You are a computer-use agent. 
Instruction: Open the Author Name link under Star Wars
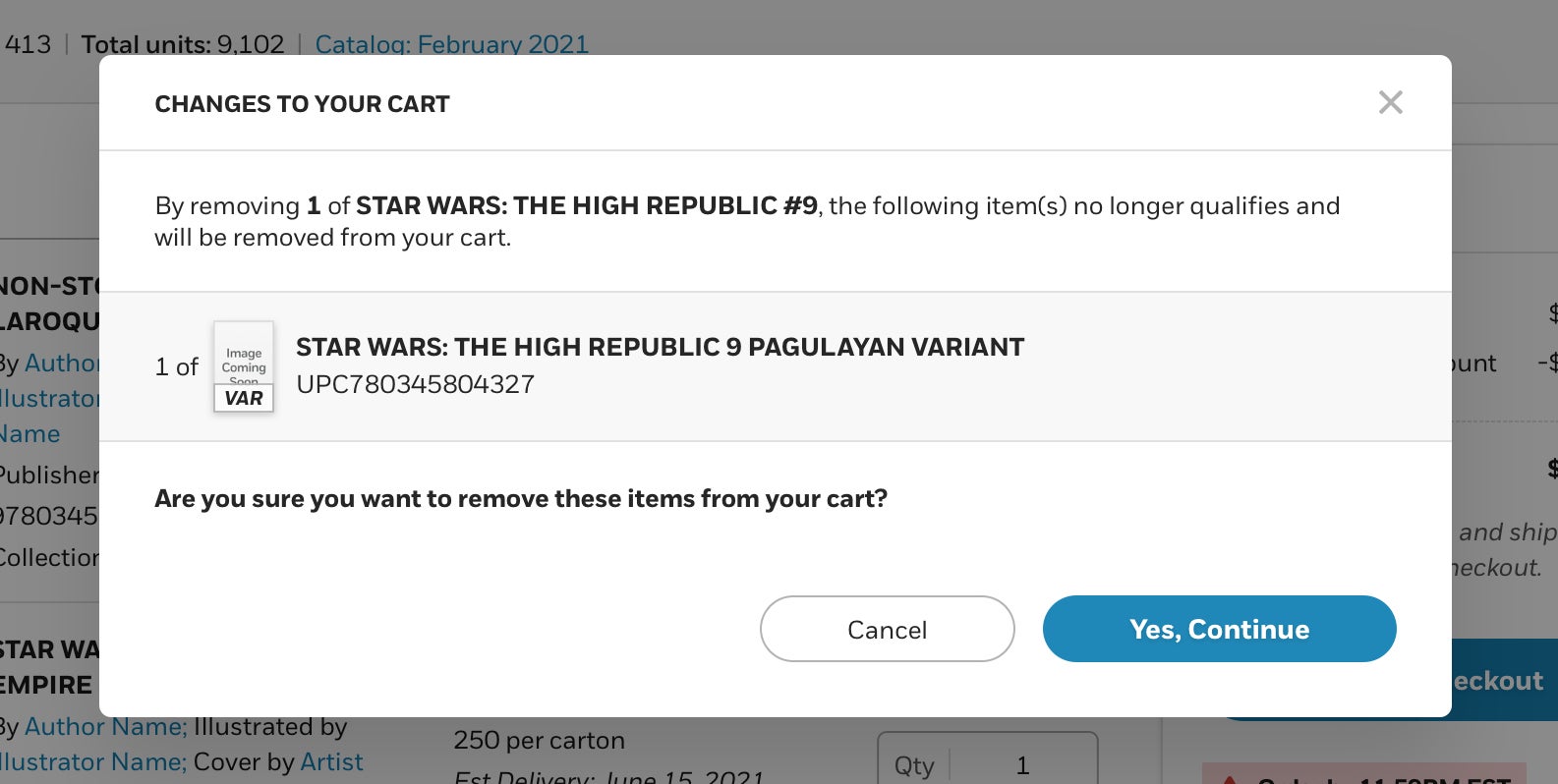tap(105, 727)
